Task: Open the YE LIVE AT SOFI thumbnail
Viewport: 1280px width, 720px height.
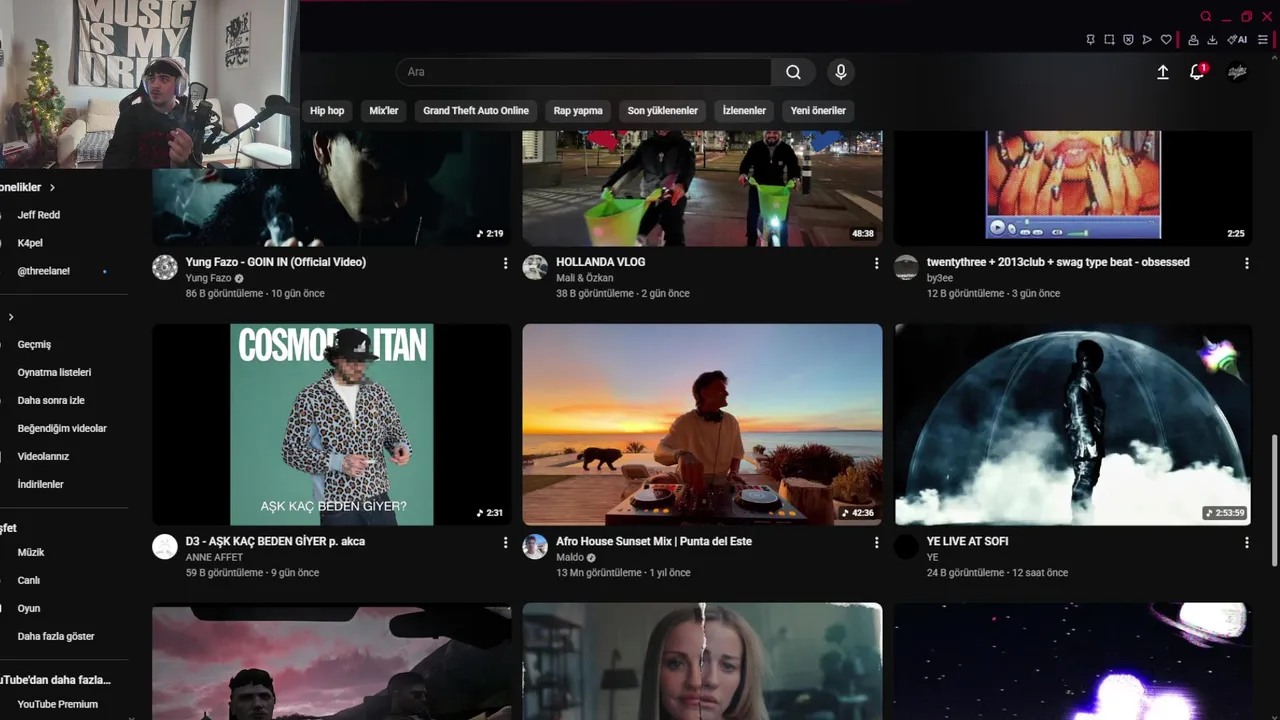Action: (1073, 424)
